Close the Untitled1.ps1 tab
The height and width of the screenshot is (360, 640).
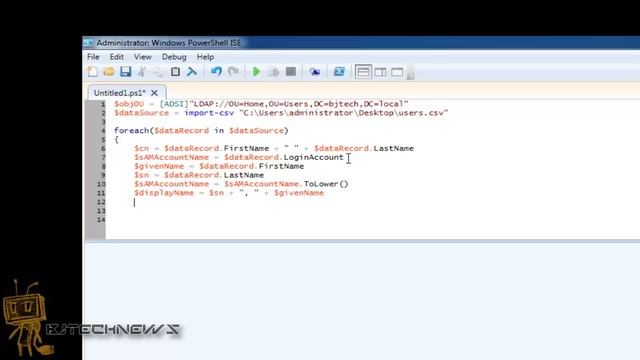click(154, 93)
